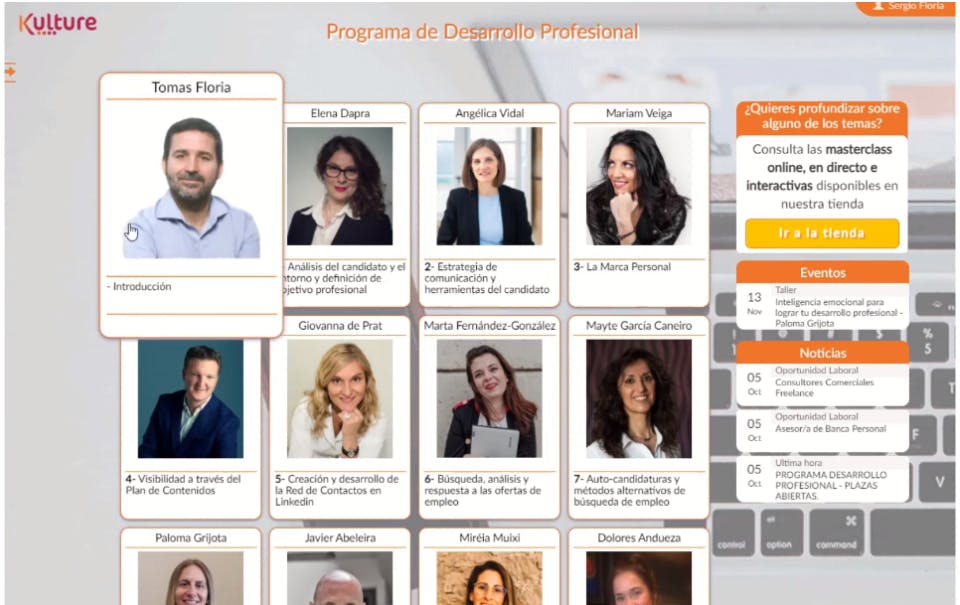Click the Mariam Veiga name heading
Image resolution: width=960 pixels, height=605 pixels.
(x=639, y=113)
